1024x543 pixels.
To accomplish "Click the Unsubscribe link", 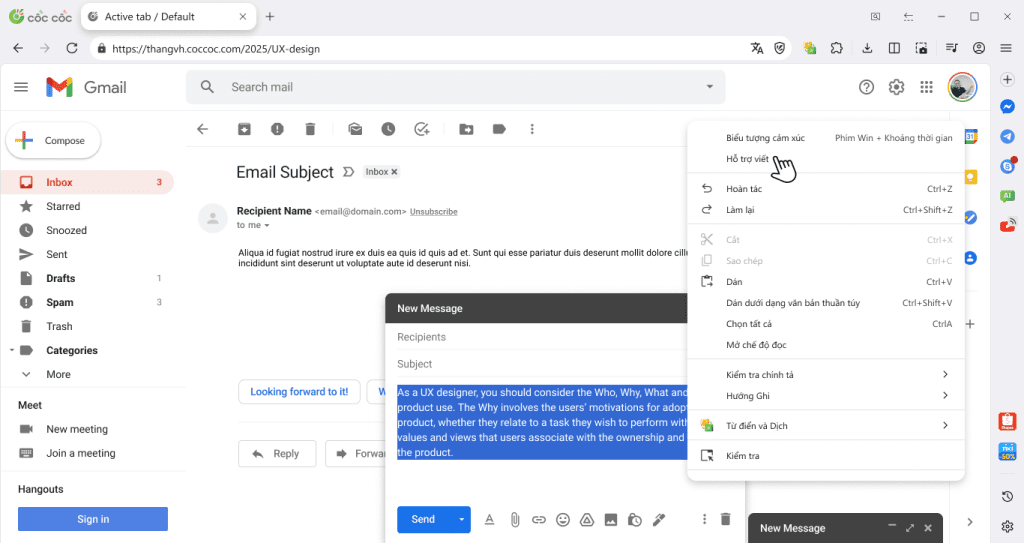I will (x=433, y=212).
